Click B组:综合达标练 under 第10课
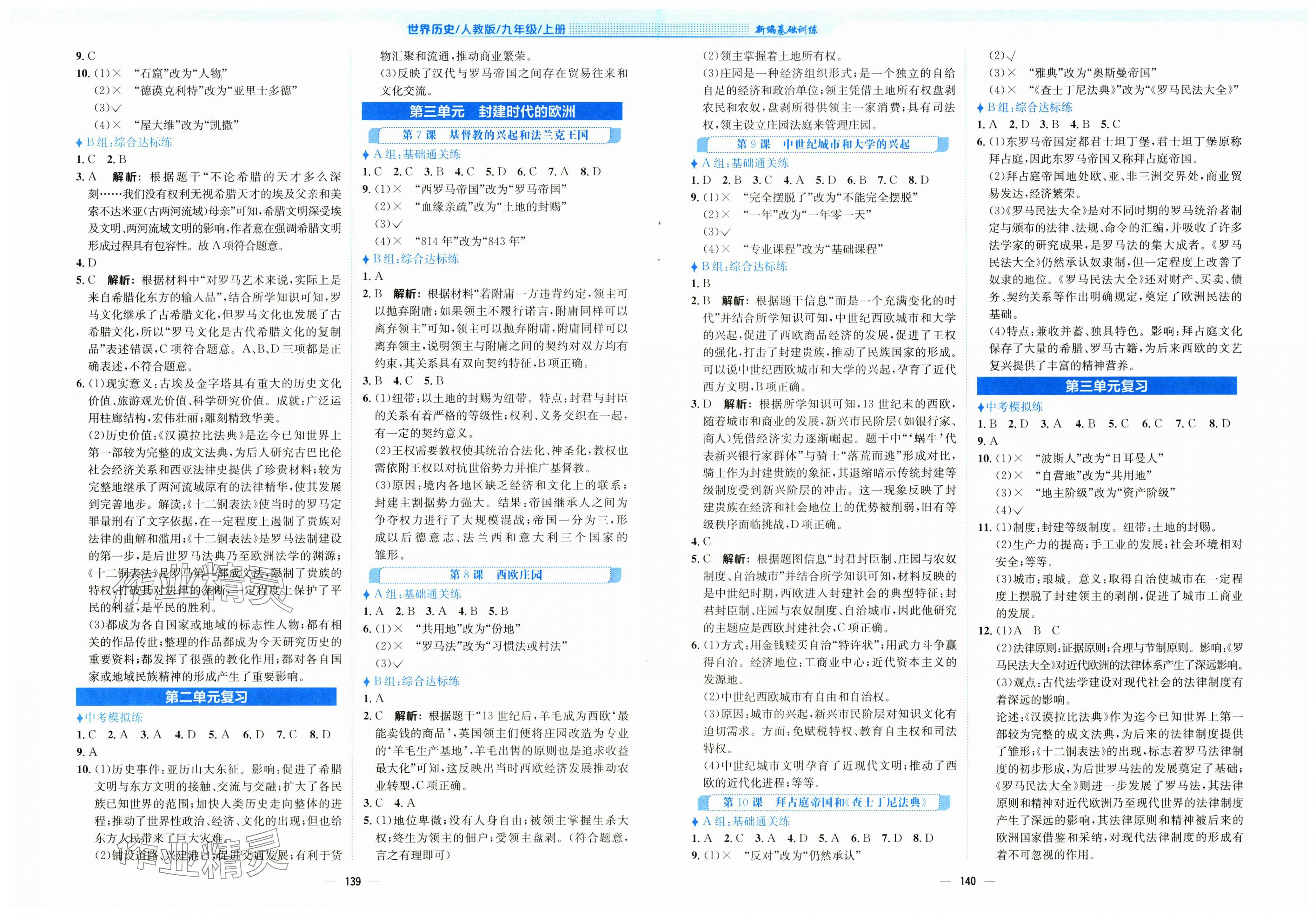Screen dimensions: 1316x918 (x=1025, y=107)
